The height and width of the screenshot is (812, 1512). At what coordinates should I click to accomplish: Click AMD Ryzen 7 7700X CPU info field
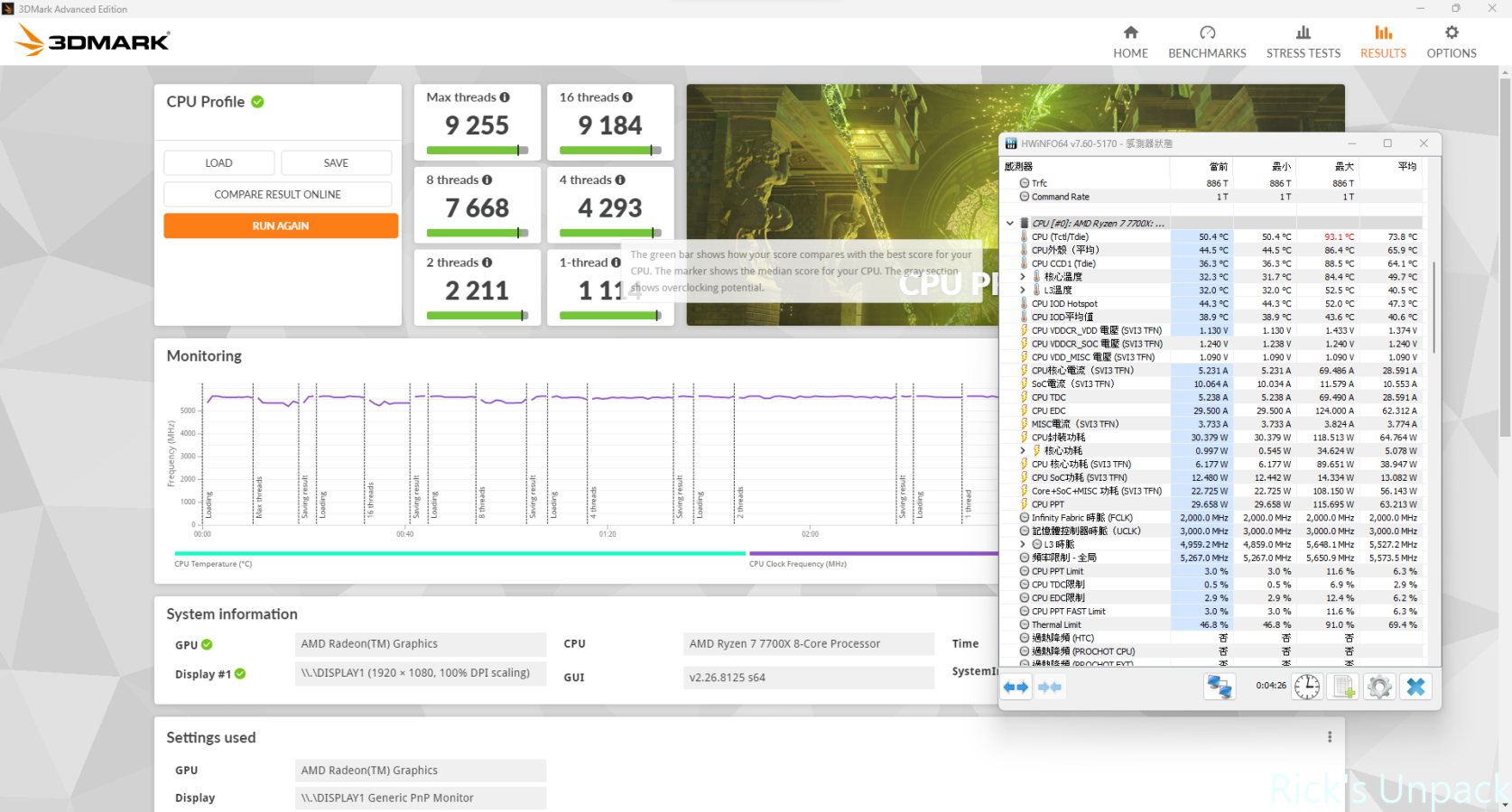pos(809,644)
